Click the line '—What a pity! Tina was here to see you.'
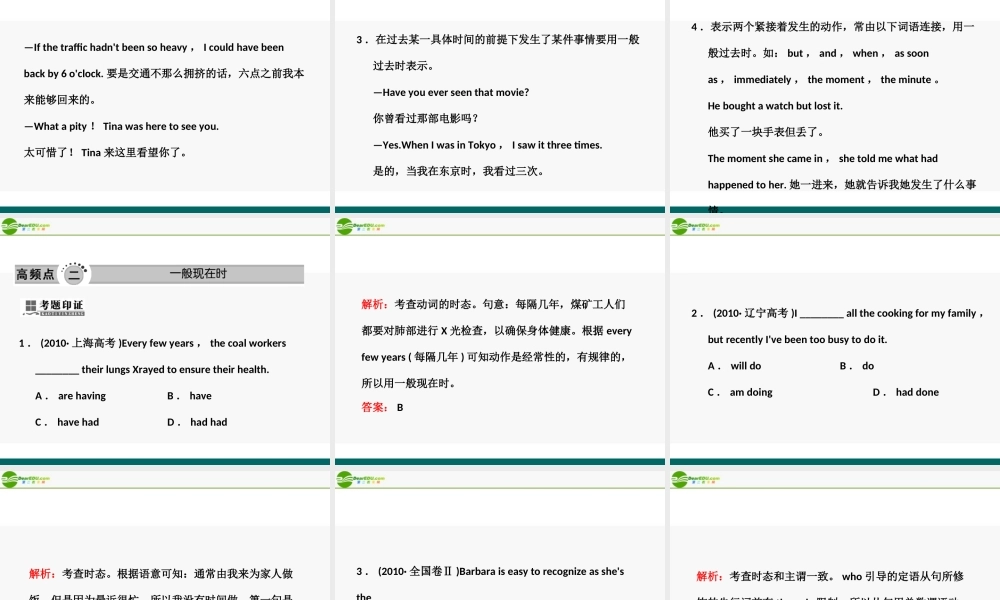The width and height of the screenshot is (1000, 600). point(121,126)
